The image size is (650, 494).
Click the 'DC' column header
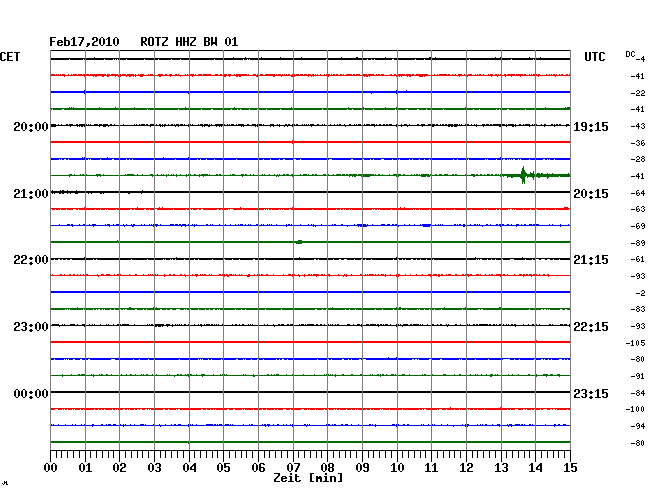[630, 54]
